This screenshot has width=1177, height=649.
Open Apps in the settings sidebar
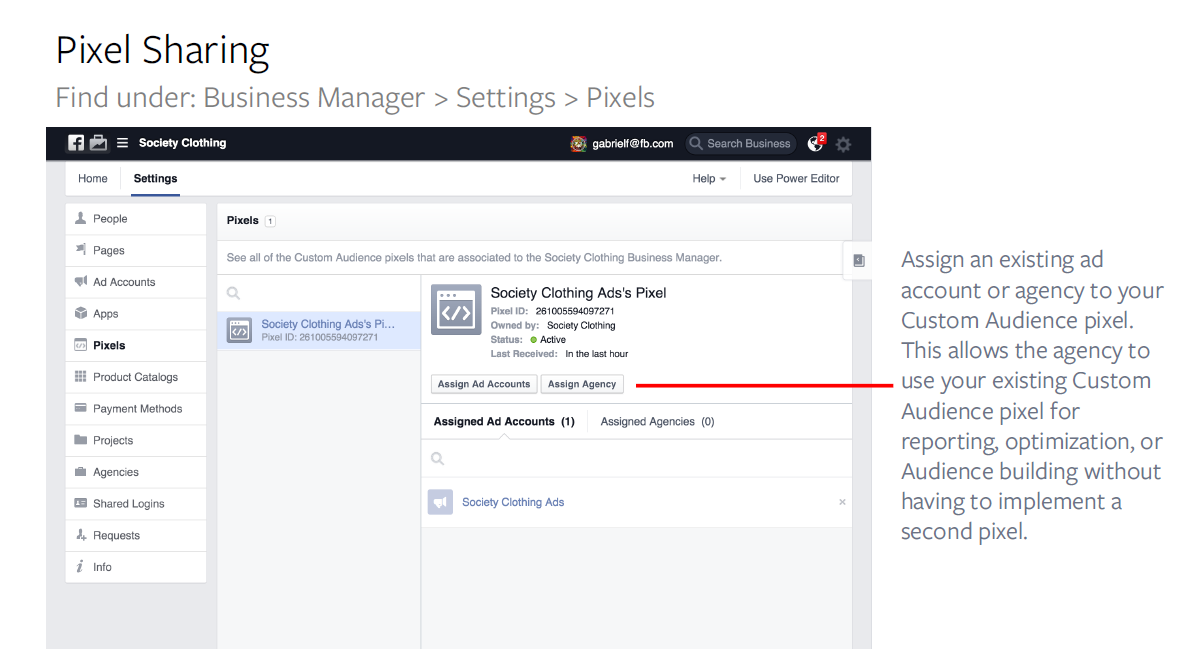(136, 314)
